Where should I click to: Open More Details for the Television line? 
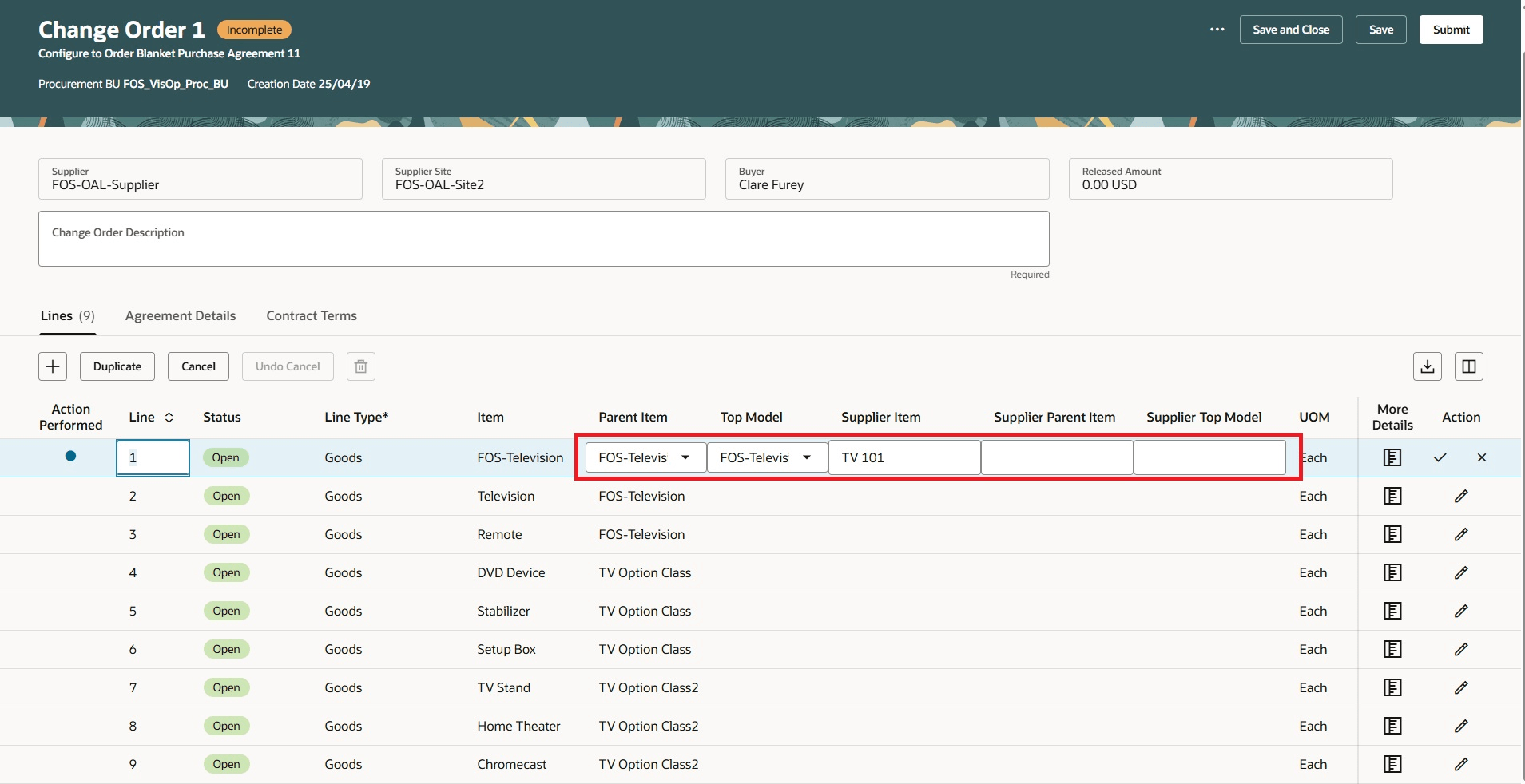point(1392,496)
